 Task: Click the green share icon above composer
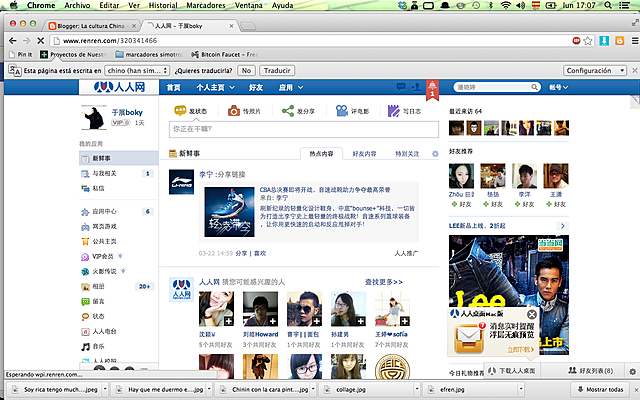pyautogui.click(x=288, y=111)
